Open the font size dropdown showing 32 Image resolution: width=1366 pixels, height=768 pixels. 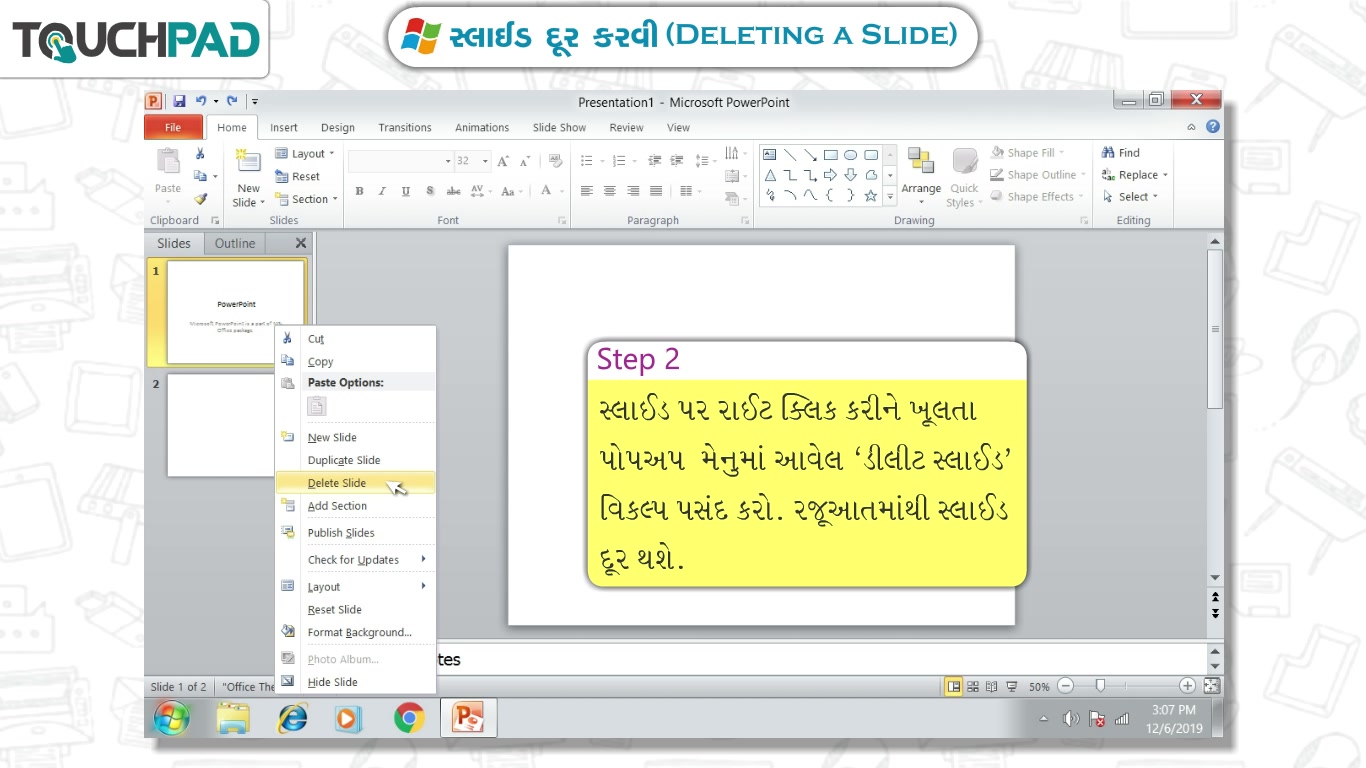[x=485, y=161]
